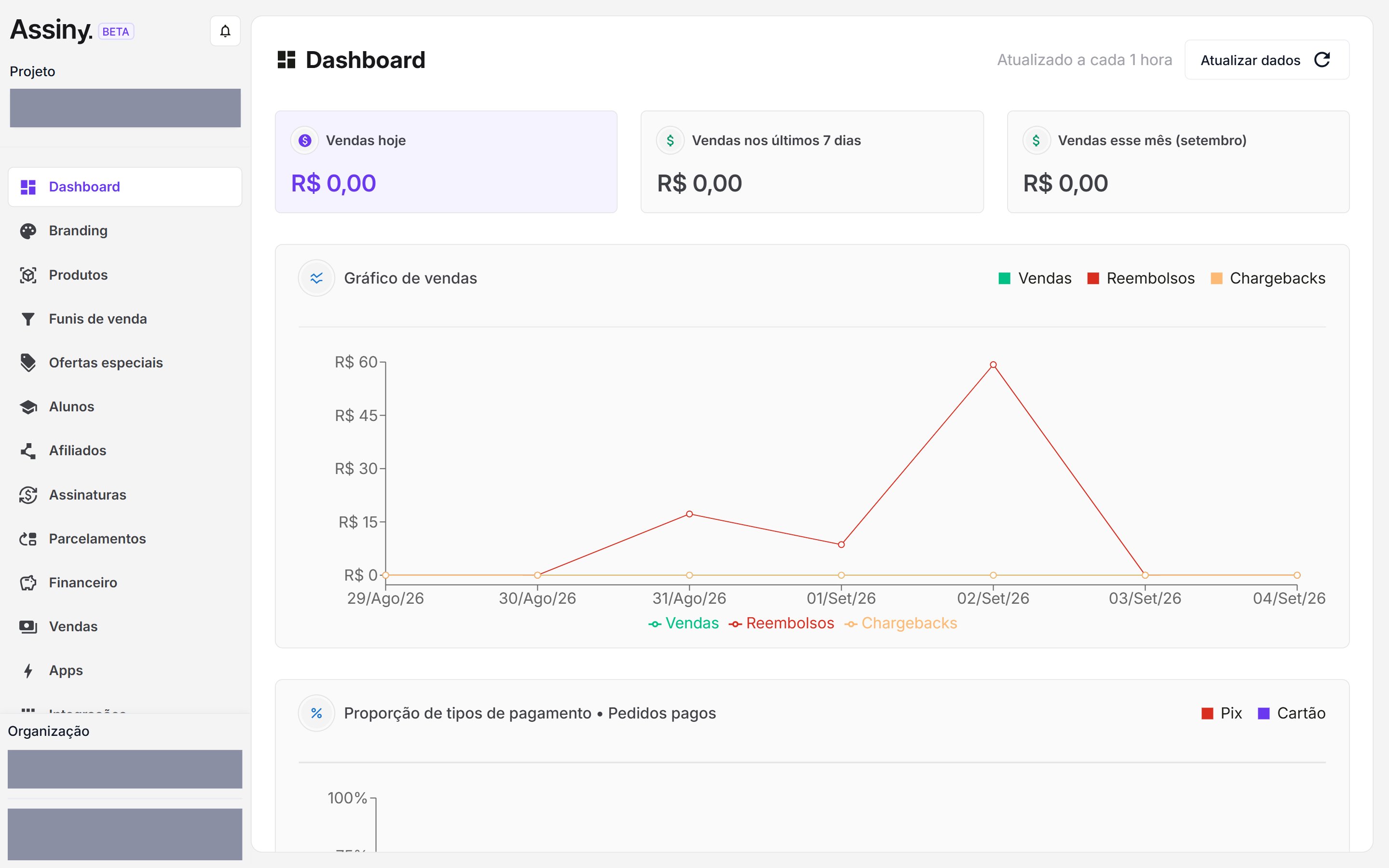
Task: Click purple Cartão legend swatch
Action: 1263,714
